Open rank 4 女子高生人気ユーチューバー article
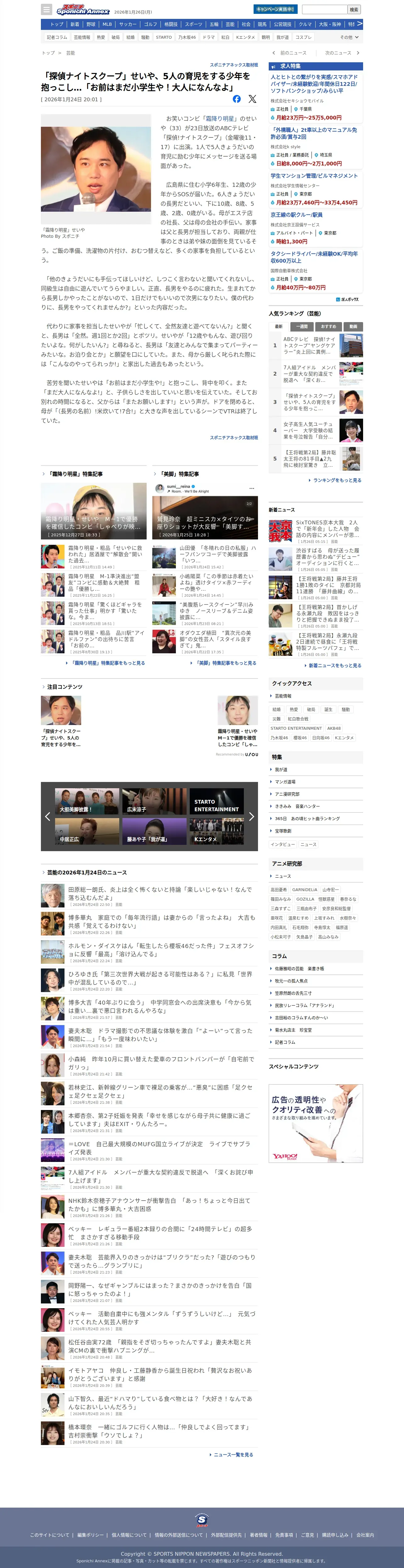This screenshot has width=404, height=1568. (x=316, y=430)
